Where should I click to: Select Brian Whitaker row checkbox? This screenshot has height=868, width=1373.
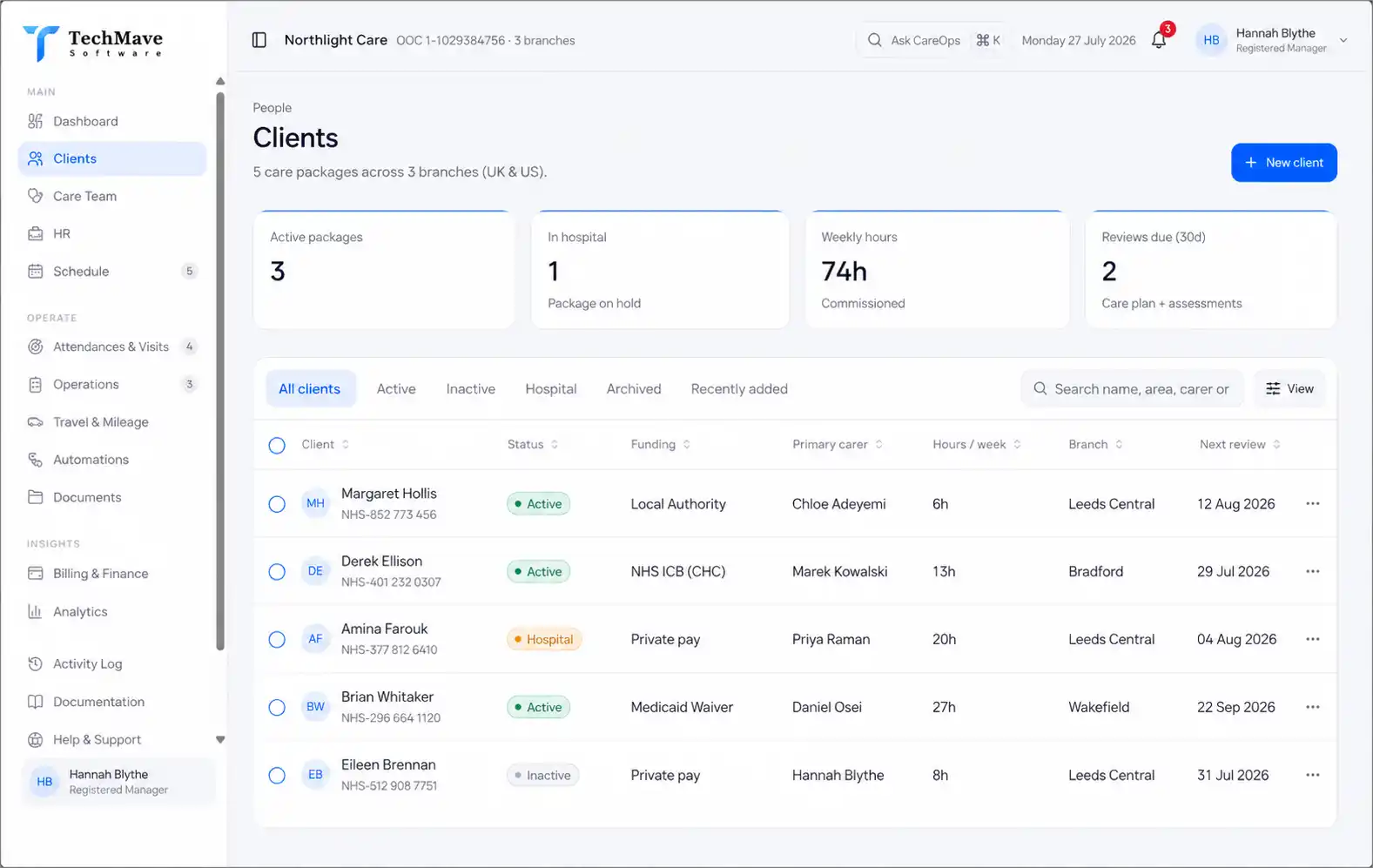[x=277, y=708]
